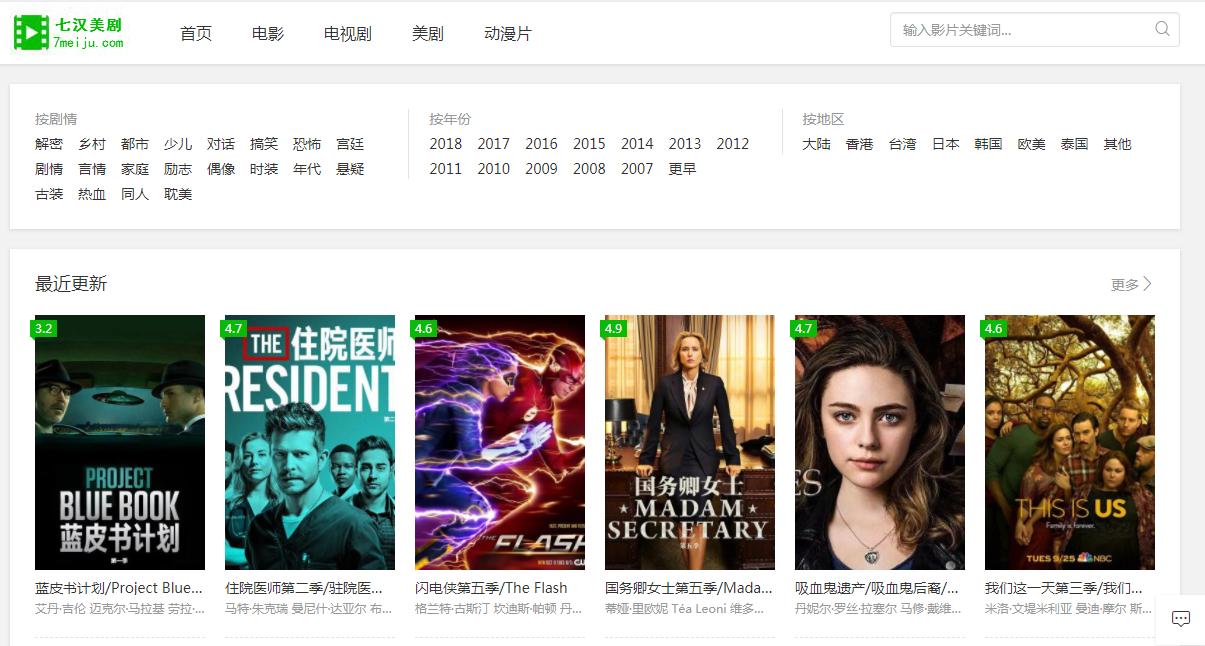
Task: Filter by genre 热血
Action: click(92, 194)
